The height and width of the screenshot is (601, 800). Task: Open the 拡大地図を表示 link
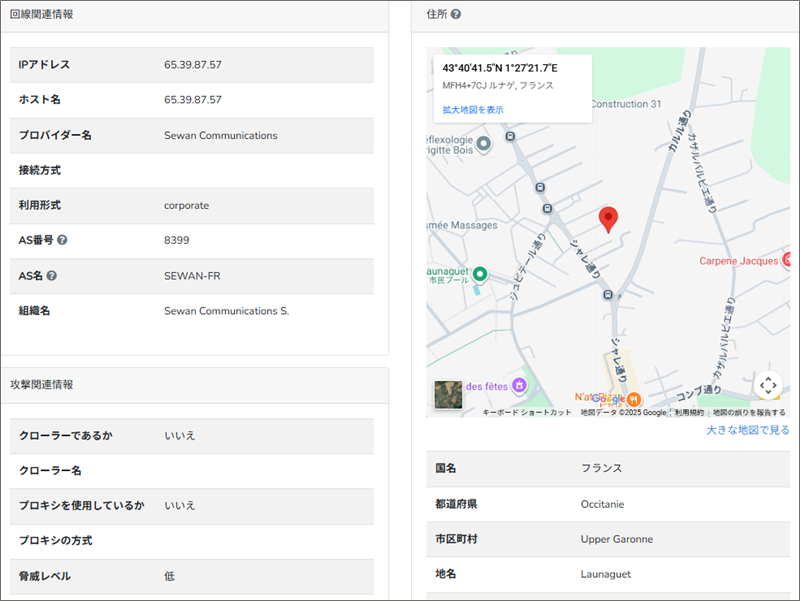473,110
